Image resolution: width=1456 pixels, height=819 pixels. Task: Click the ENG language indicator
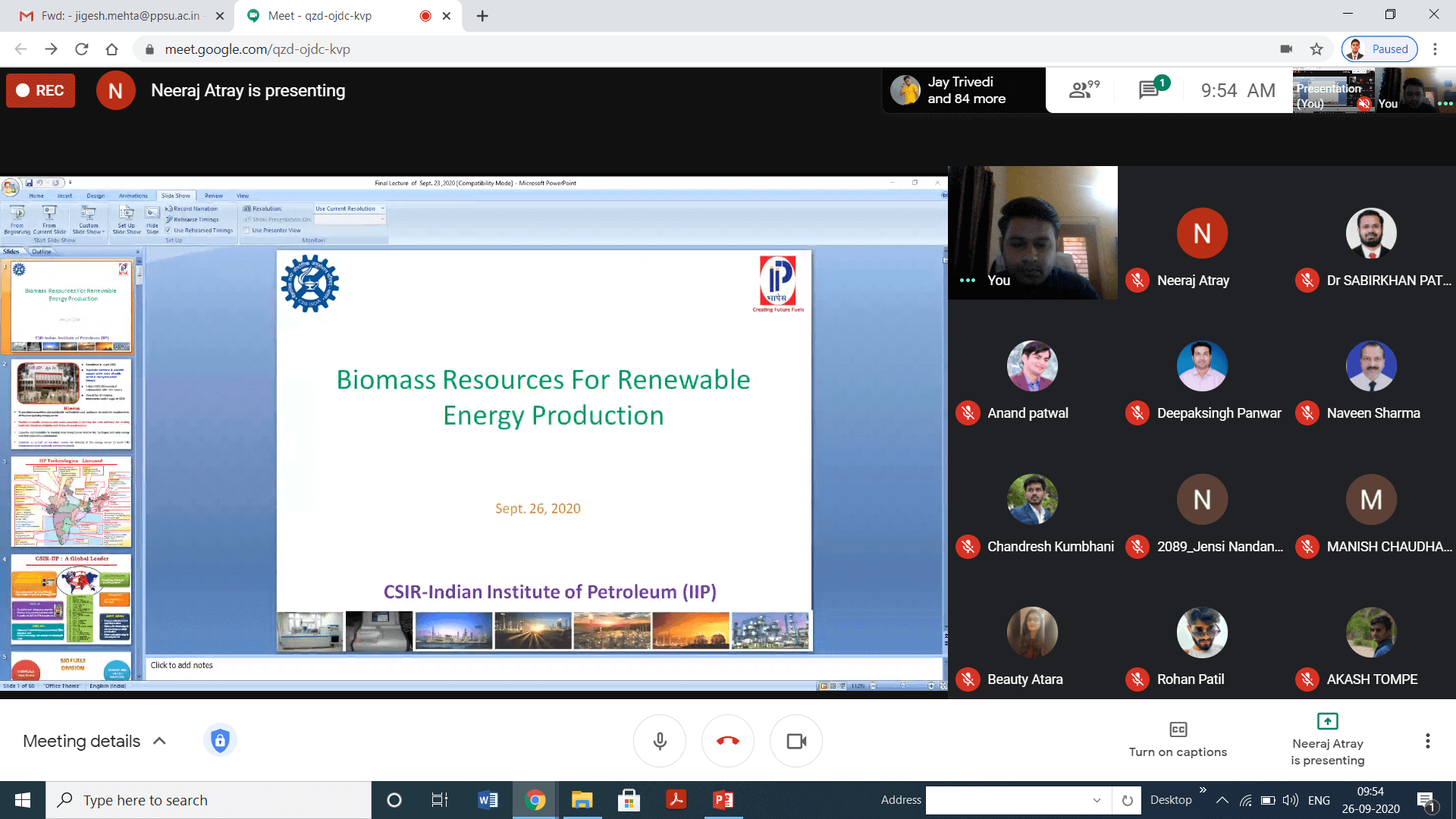1319,800
